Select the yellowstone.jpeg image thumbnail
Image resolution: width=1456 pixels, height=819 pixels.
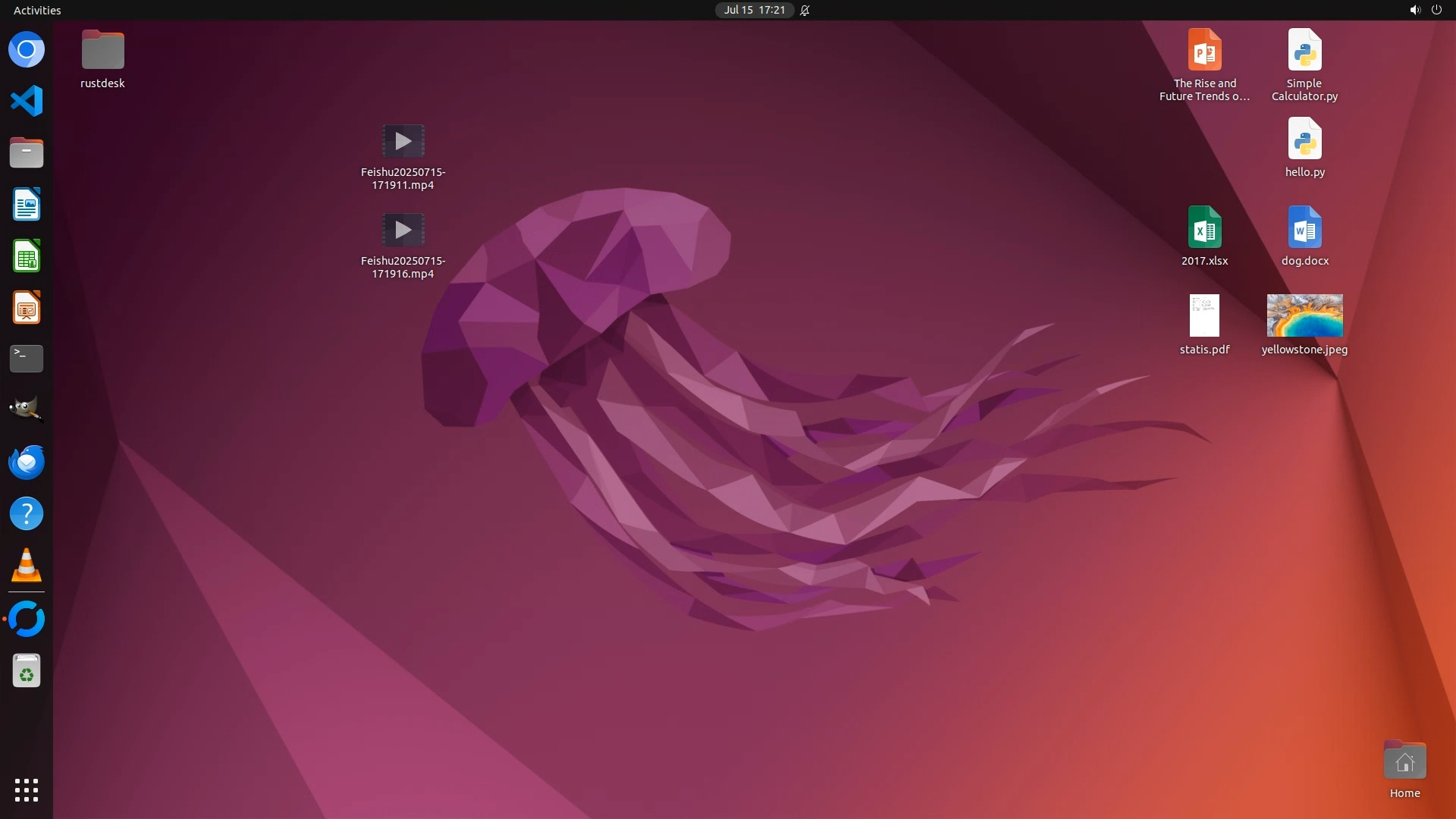[x=1304, y=315]
